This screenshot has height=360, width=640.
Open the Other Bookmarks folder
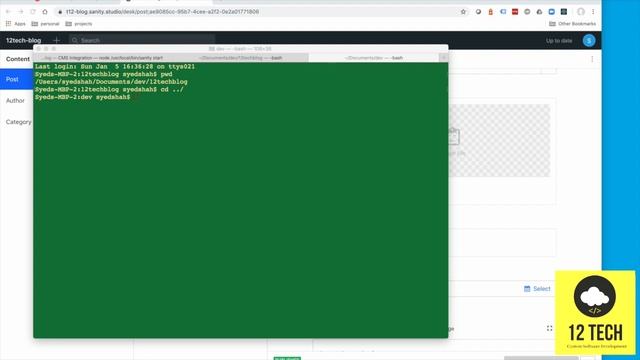[x=572, y=24]
